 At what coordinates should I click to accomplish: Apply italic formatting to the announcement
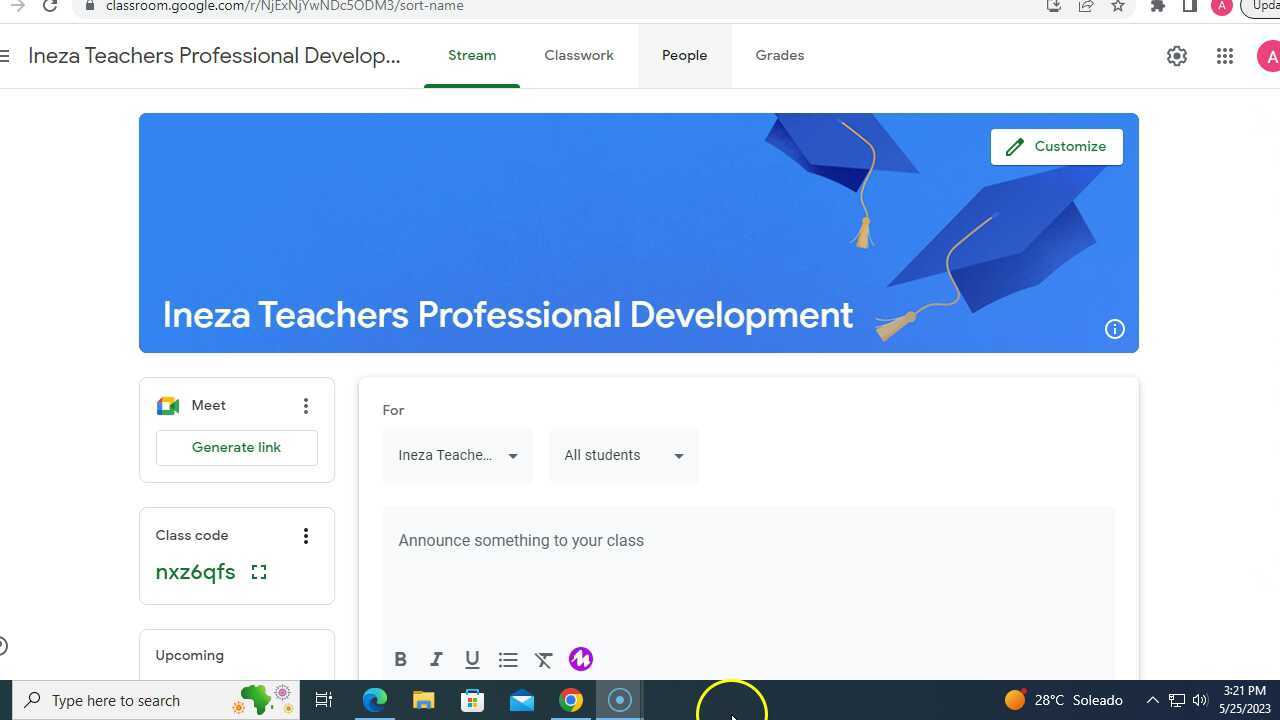436,659
